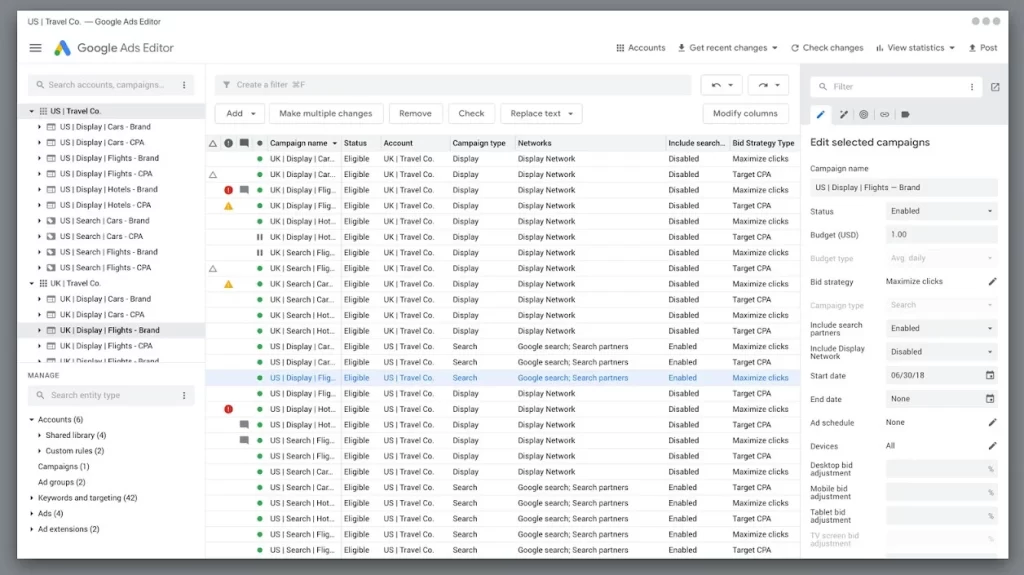Sort by warning triangle column
Screen dimensions: 1024x575
click(213, 143)
